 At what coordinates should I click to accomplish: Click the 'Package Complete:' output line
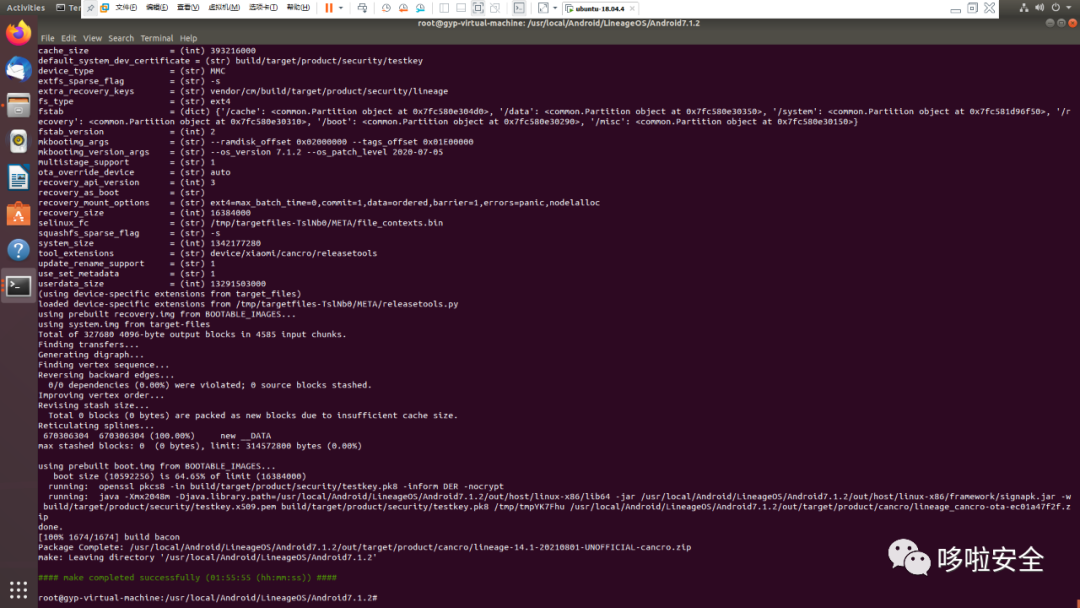[x=364, y=547]
